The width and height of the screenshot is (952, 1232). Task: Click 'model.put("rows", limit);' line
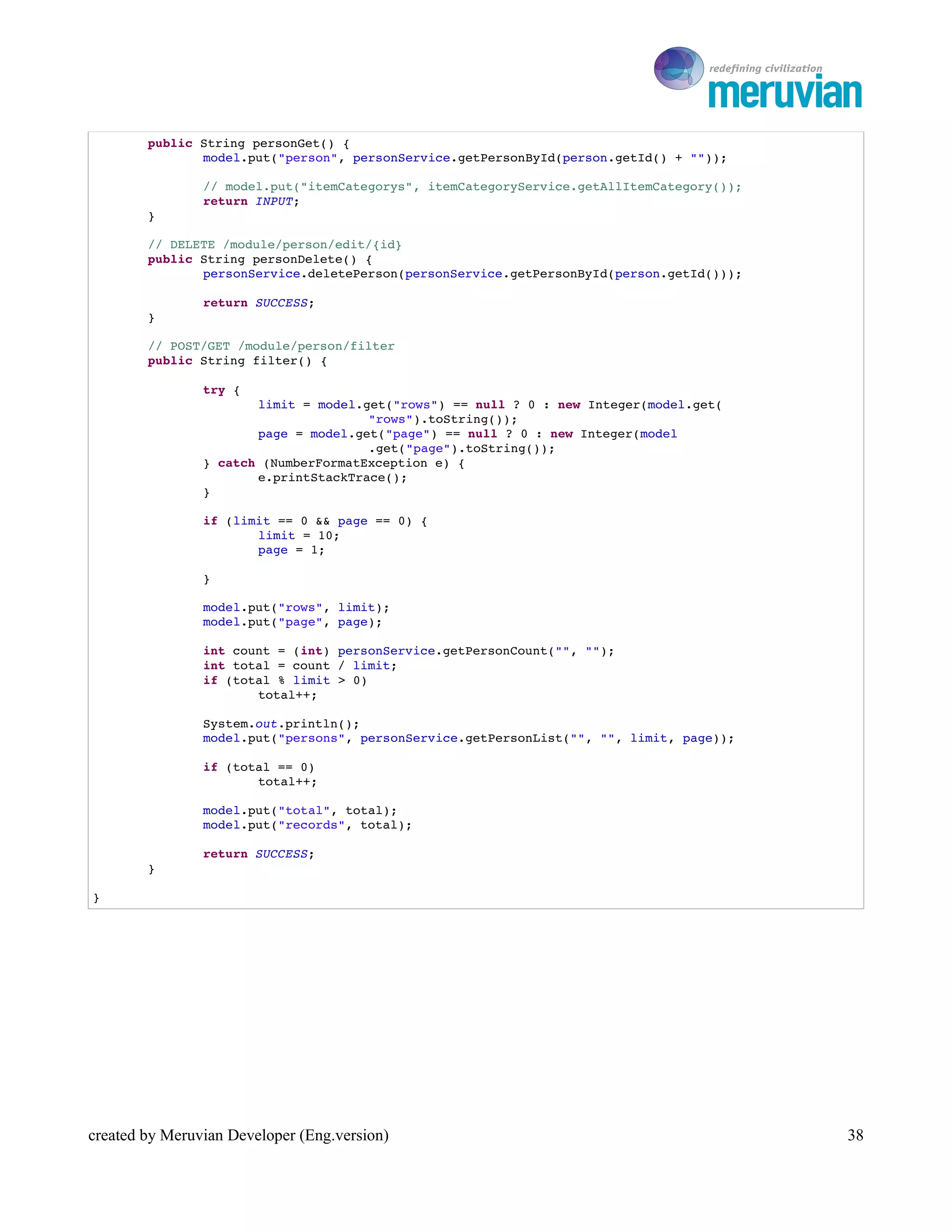tap(296, 608)
